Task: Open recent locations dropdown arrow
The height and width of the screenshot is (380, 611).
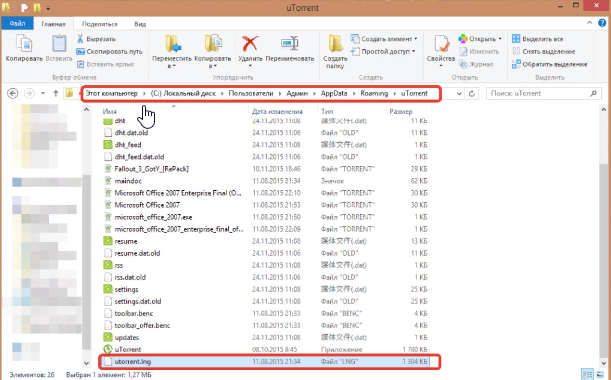Action: pos(43,94)
